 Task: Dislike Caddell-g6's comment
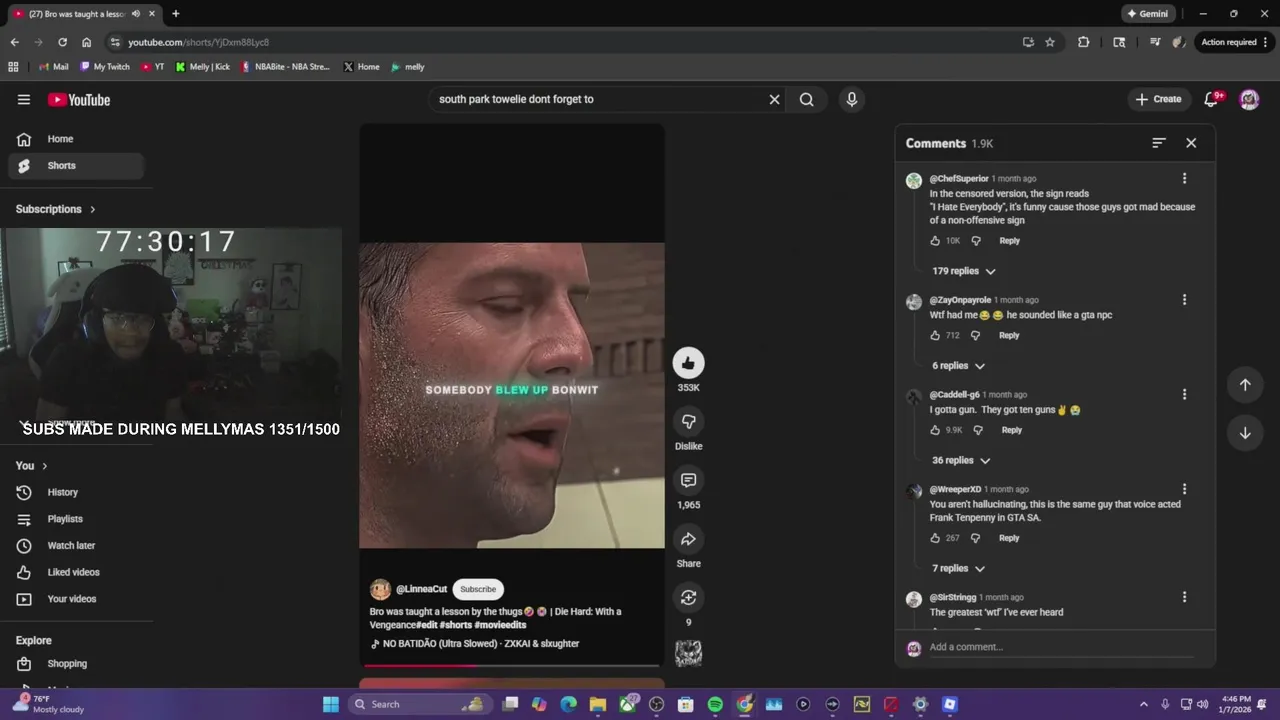(x=978, y=430)
